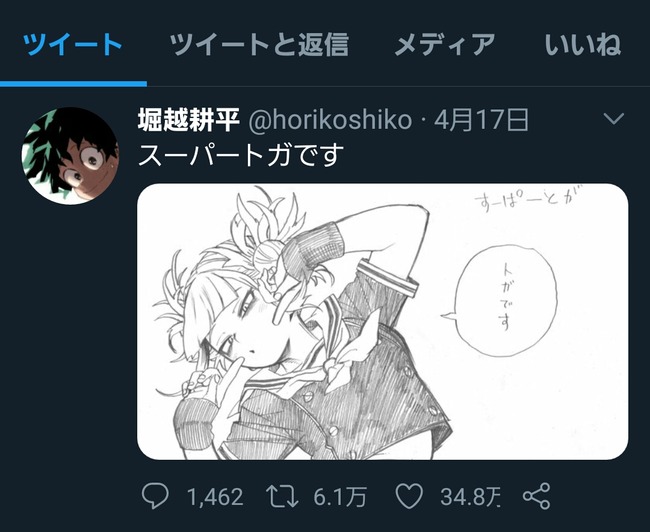
Task: Open the reply speech bubble icon
Action: pyautogui.click(x=155, y=496)
